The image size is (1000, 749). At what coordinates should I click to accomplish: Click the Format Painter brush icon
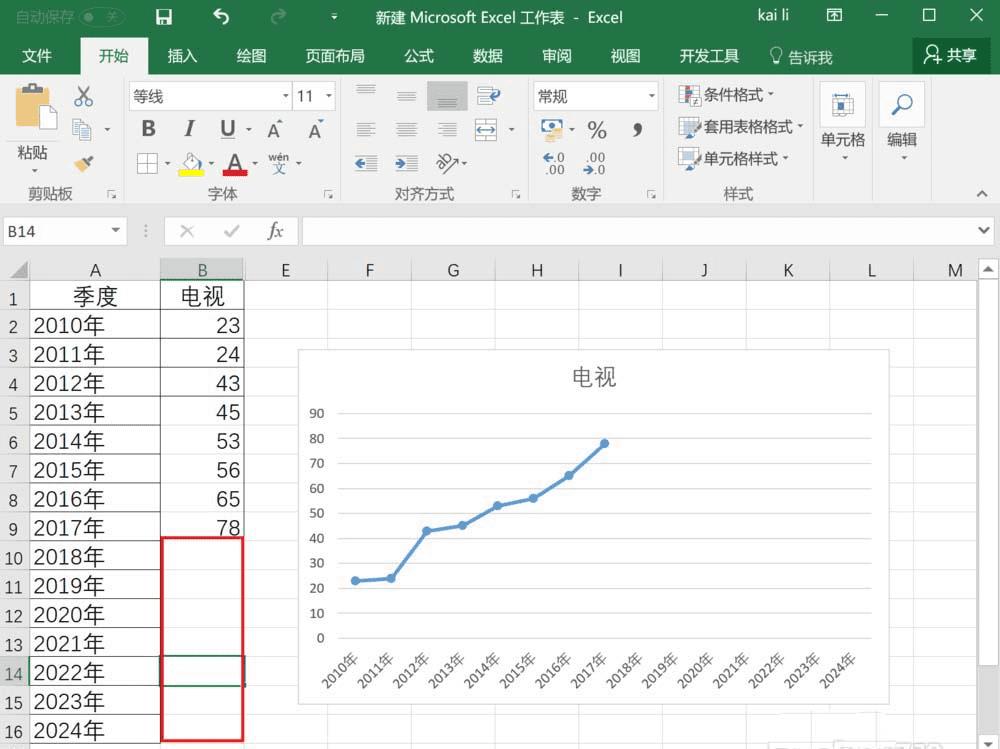click(x=84, y=164)
